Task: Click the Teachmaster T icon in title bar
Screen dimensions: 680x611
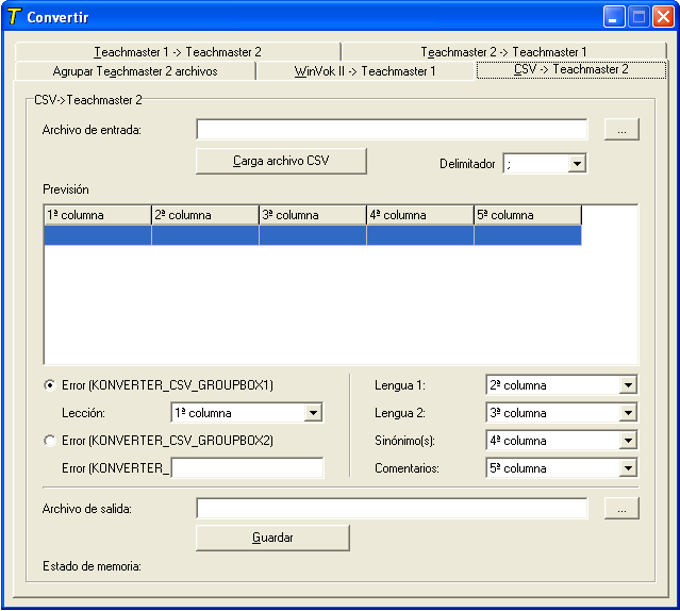Action: [x=14, y=16]
